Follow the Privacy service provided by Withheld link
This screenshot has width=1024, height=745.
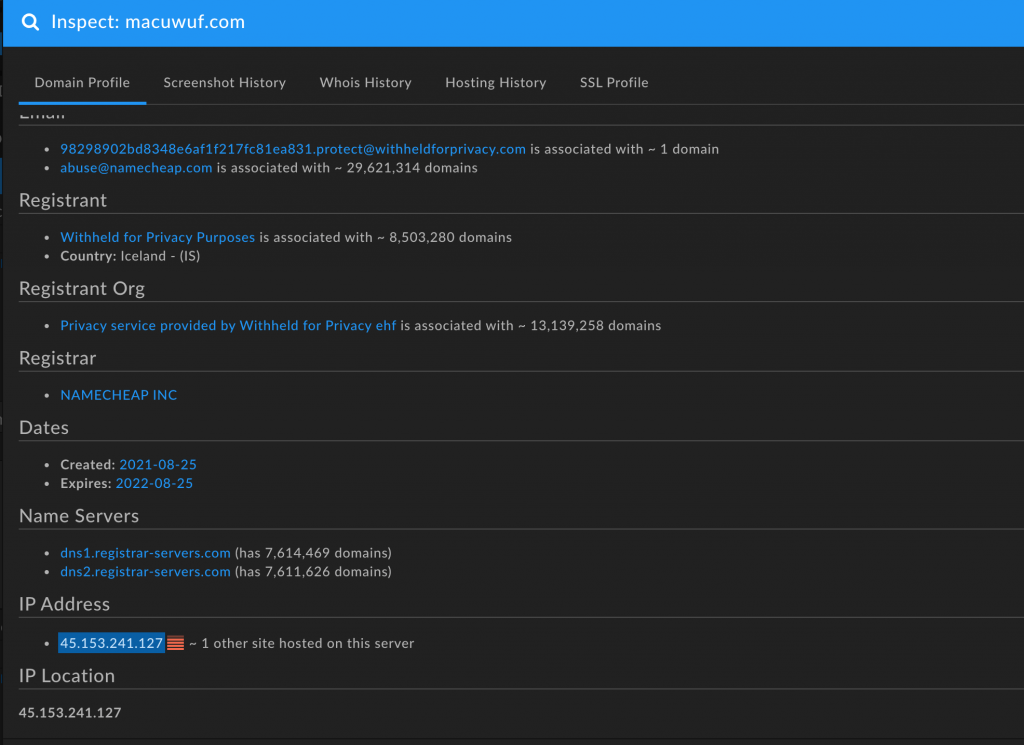pyautogui.click(x=228, y=325)
